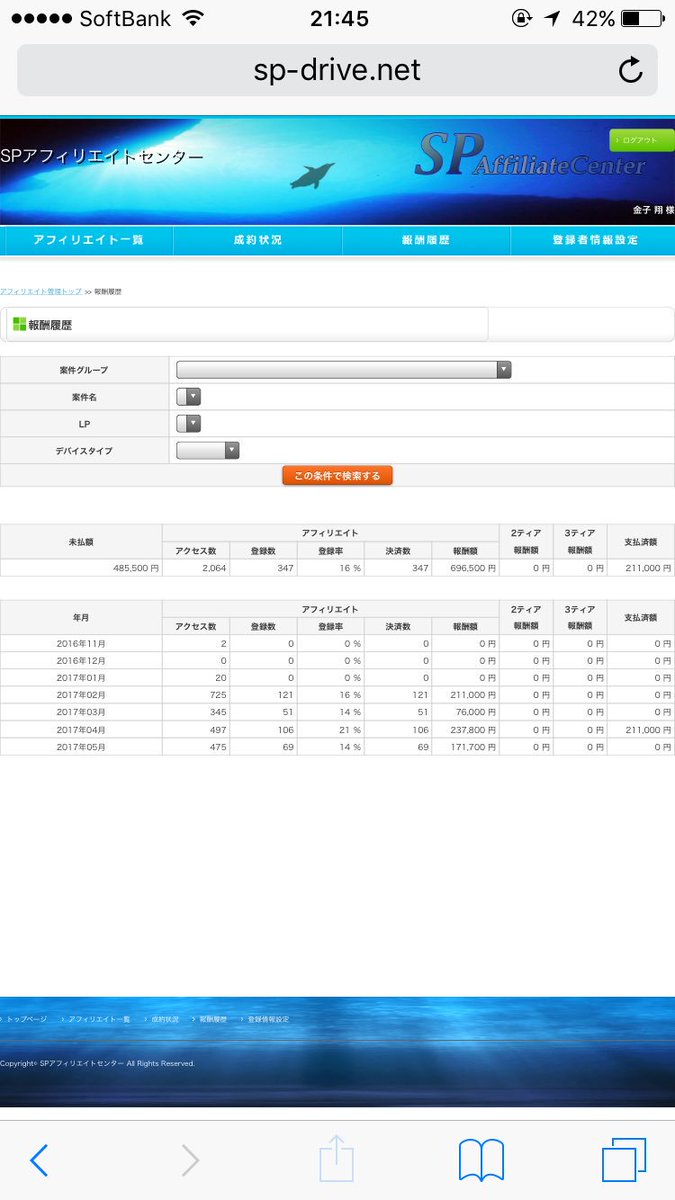The image size is (675, 1200).
Task: Open the 成約状況 tab
Action: click(258, 240)
